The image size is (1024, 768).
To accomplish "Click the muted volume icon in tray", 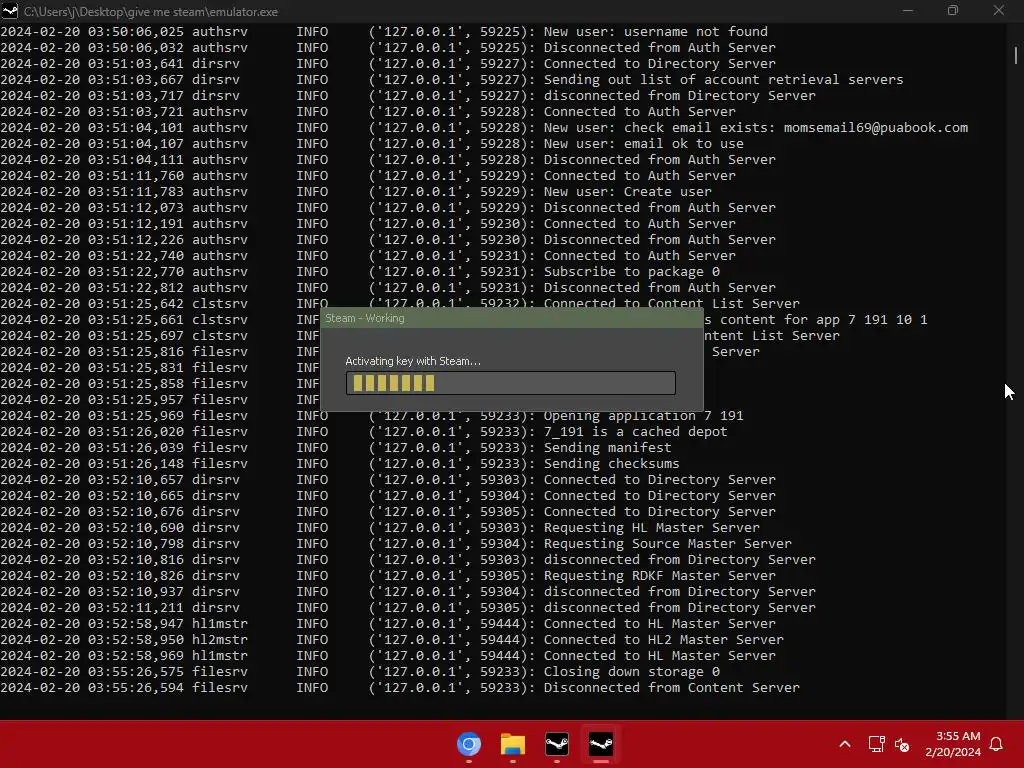I will click(x=902, y=744).
